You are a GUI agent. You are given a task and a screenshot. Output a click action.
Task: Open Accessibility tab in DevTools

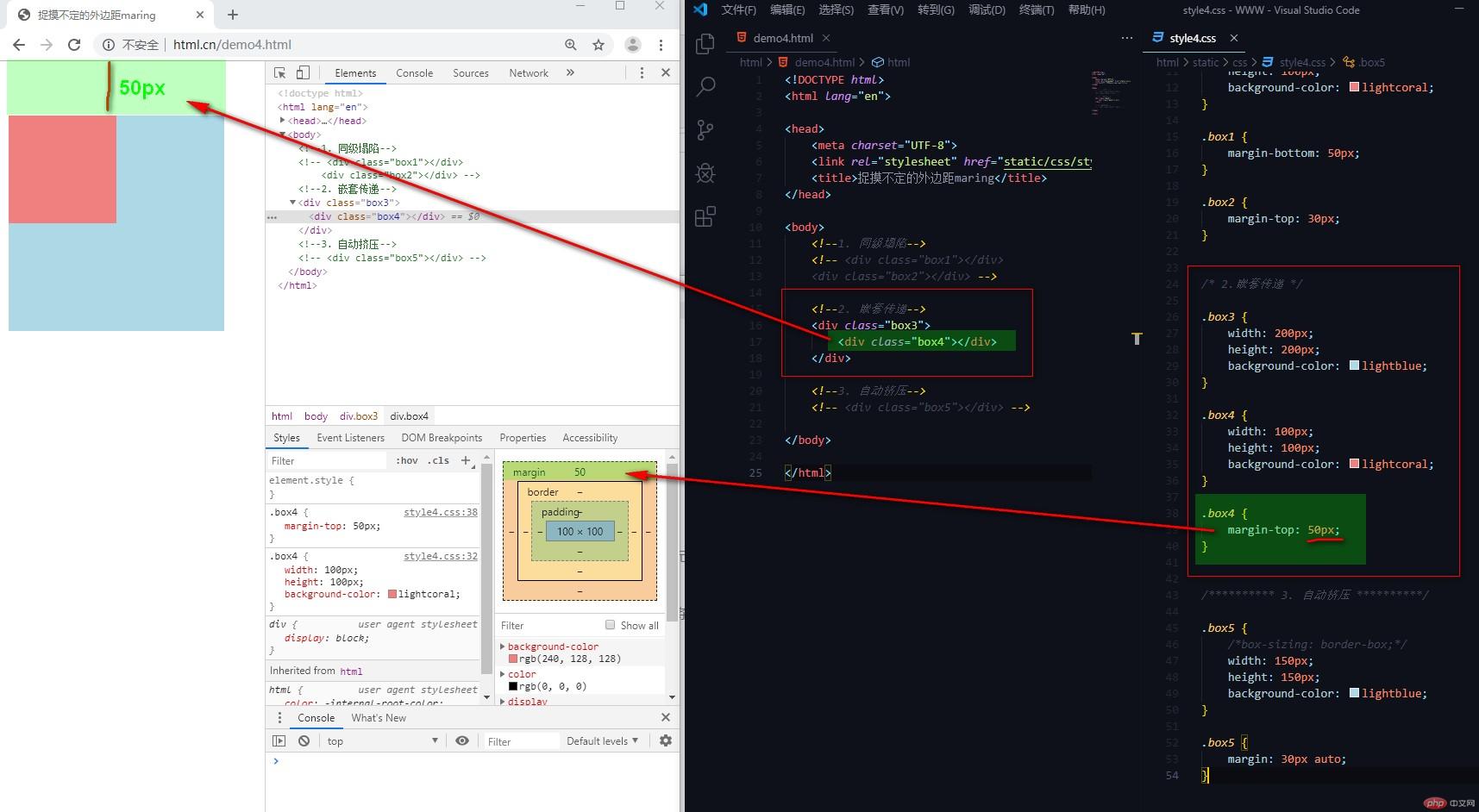(x=590, y=438)
